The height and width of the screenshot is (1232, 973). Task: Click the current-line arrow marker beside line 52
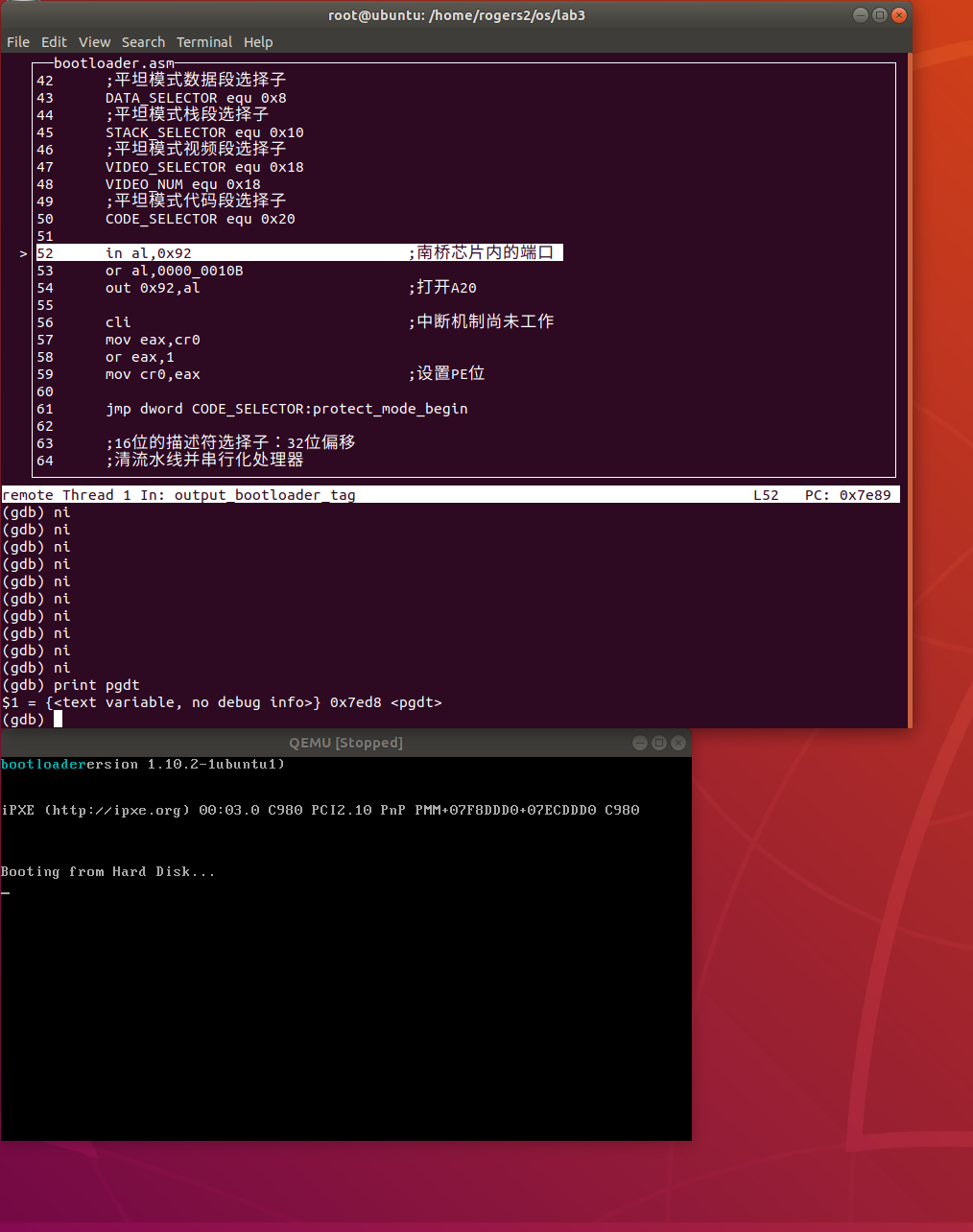click(x=23, y=253)
